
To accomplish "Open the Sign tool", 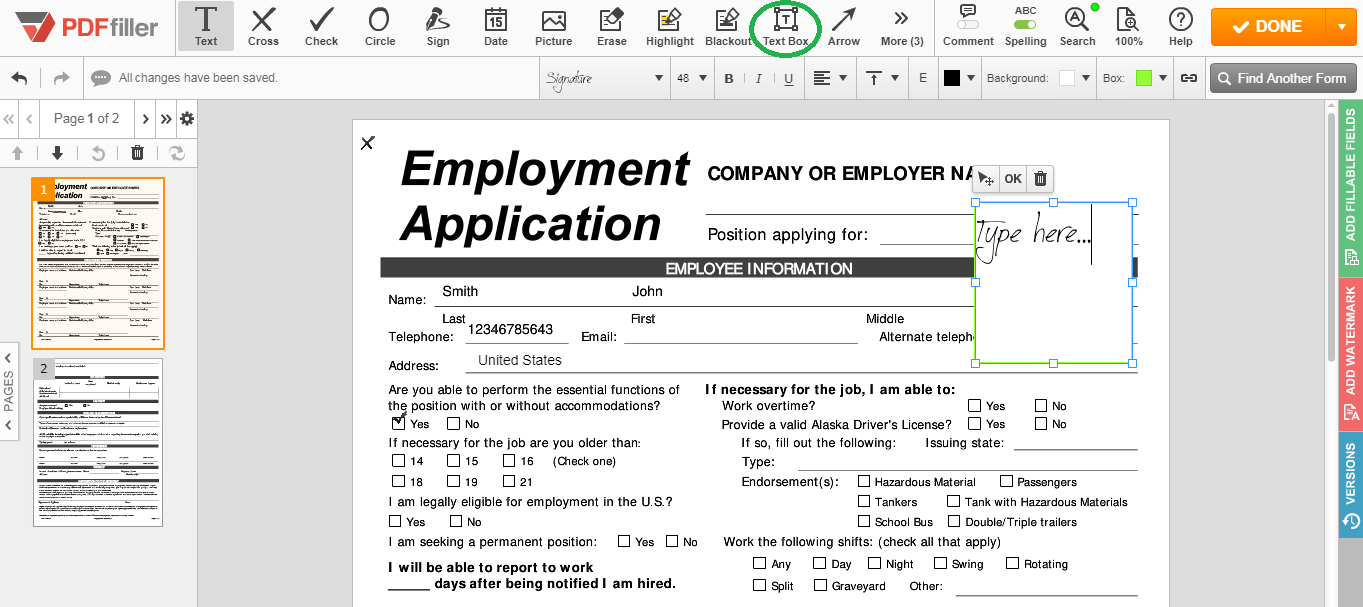I will point(437,27).
